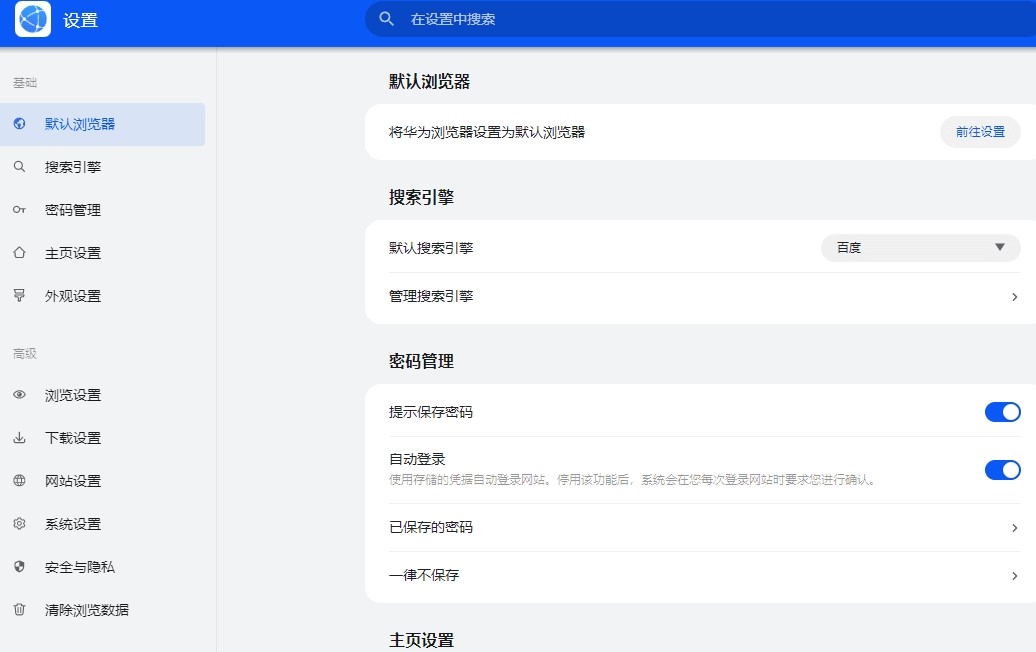Open the 一律不保存 list
The width and height of the screenshot is (1036, 652).
tap(1013, 576)
